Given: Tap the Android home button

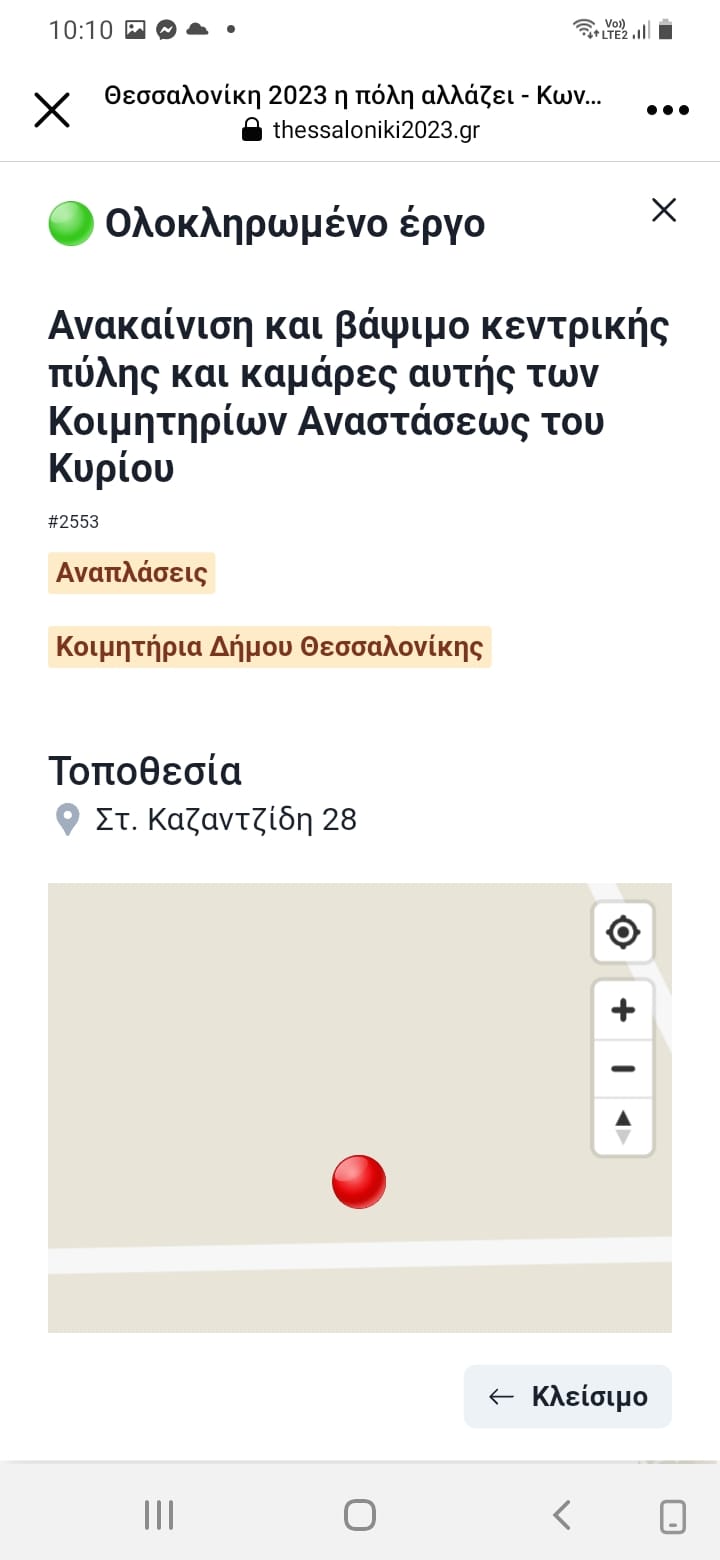Looking at the screenshot, I should [360, 1515].
